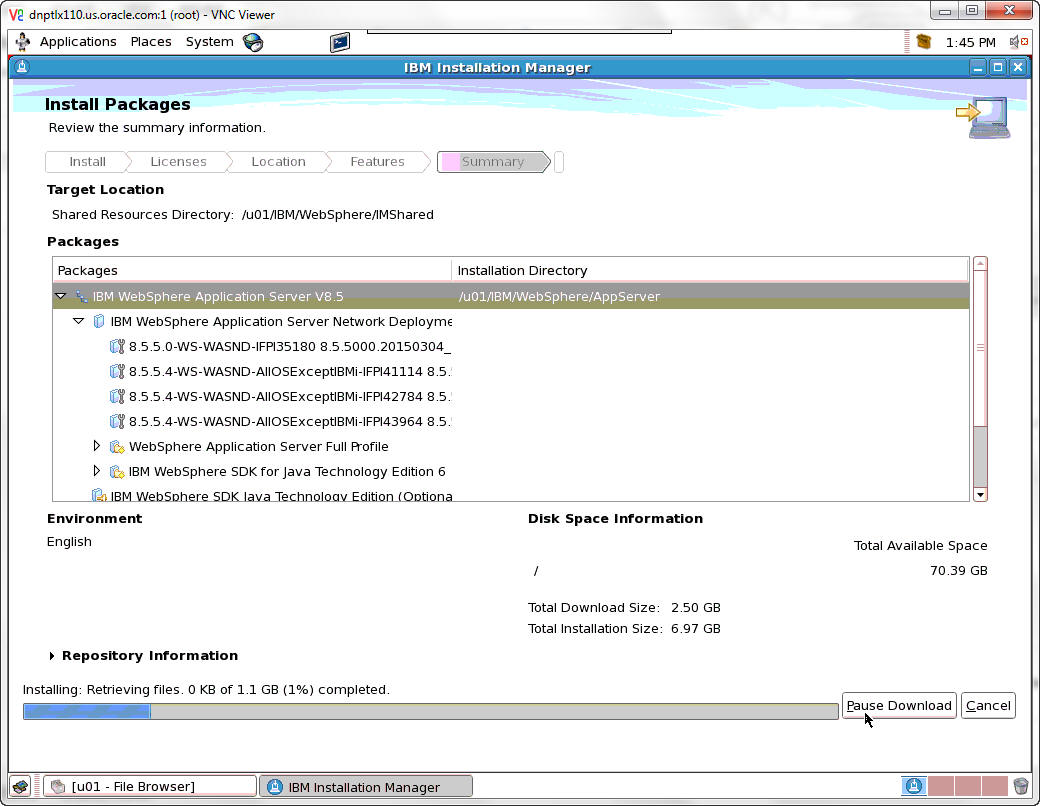Select the Summary wizard step

pos(493,162)
